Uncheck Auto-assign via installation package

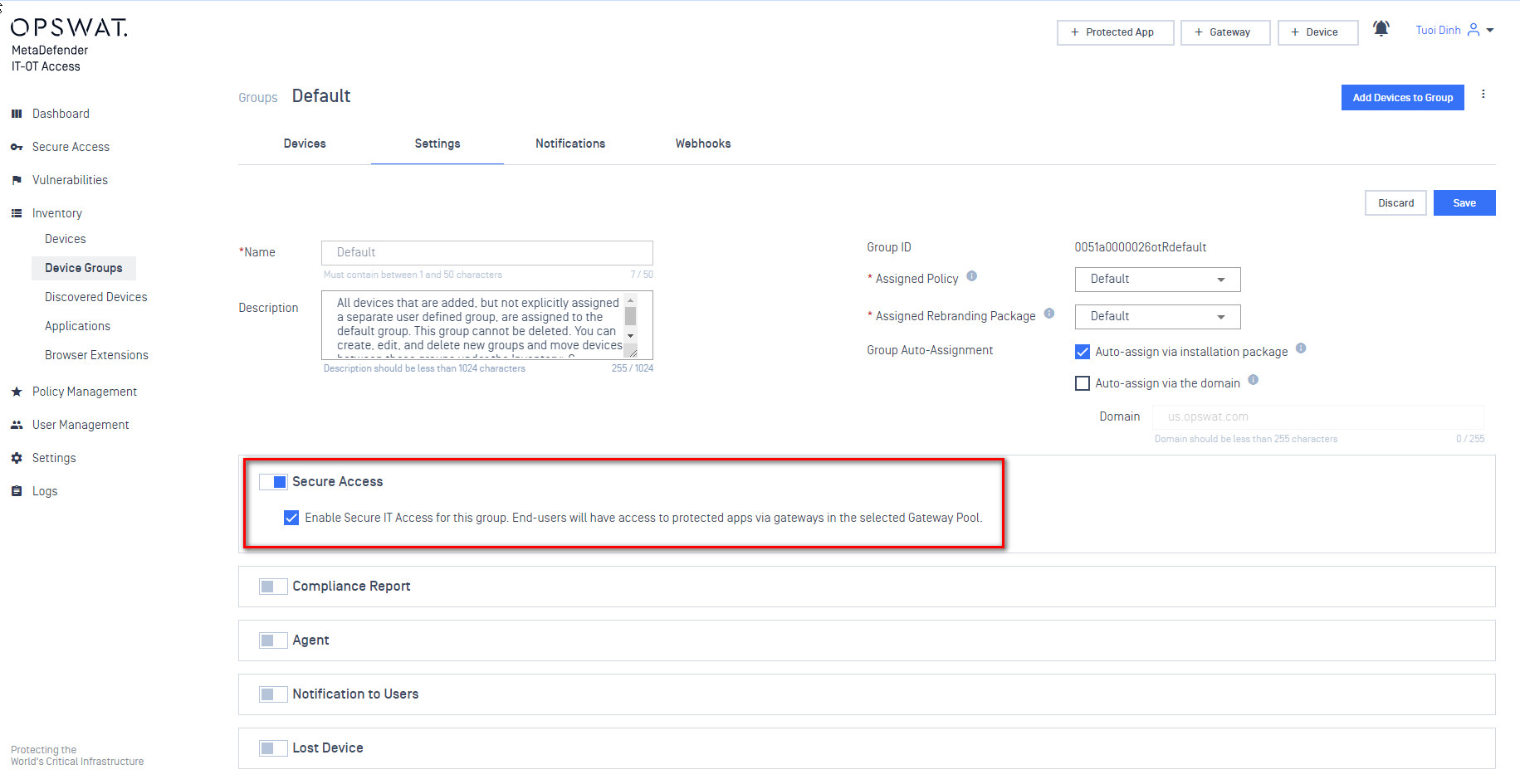click(x=1083, y=352)
